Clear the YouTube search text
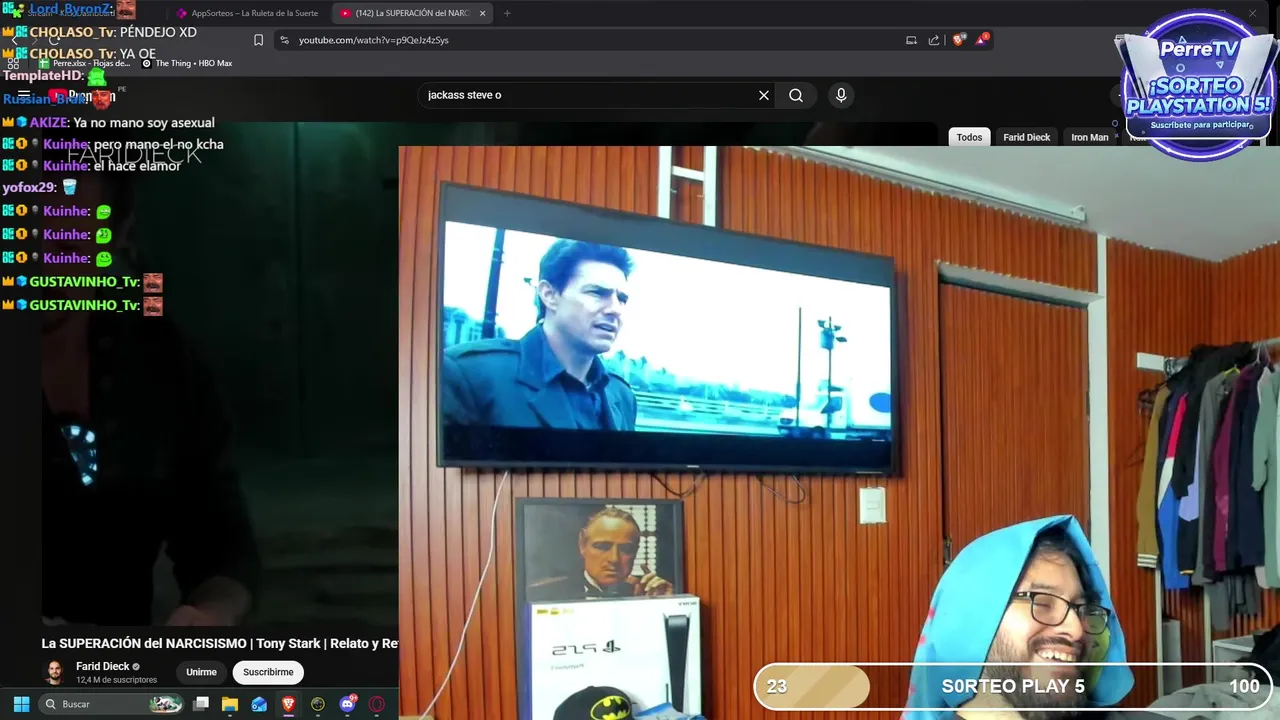 [764, 95]
